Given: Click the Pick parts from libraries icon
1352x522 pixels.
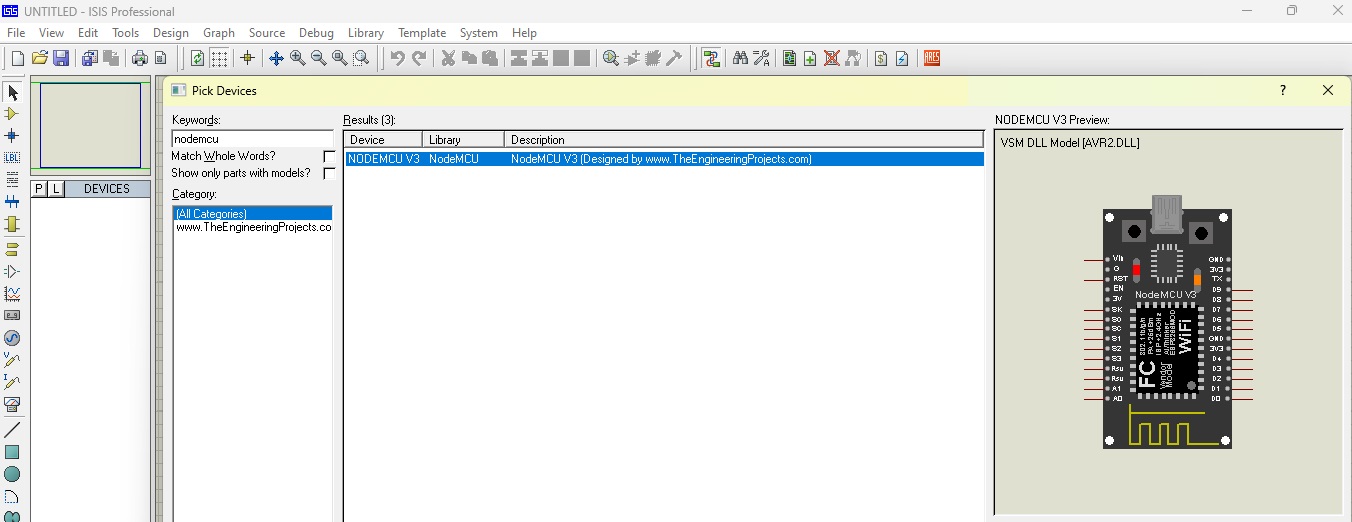Looking at the screenshot, I should [x=611, y=58].
